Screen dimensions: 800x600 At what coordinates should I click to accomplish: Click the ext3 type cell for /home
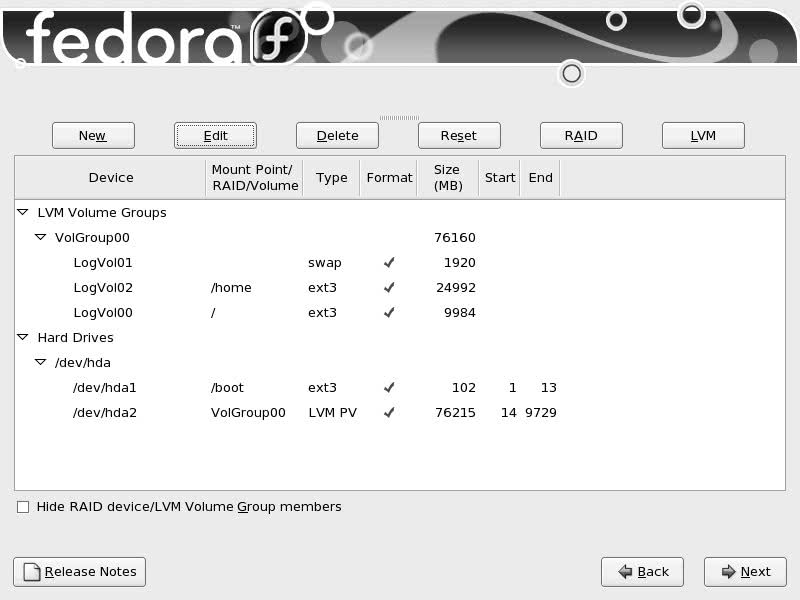(322, 288)
